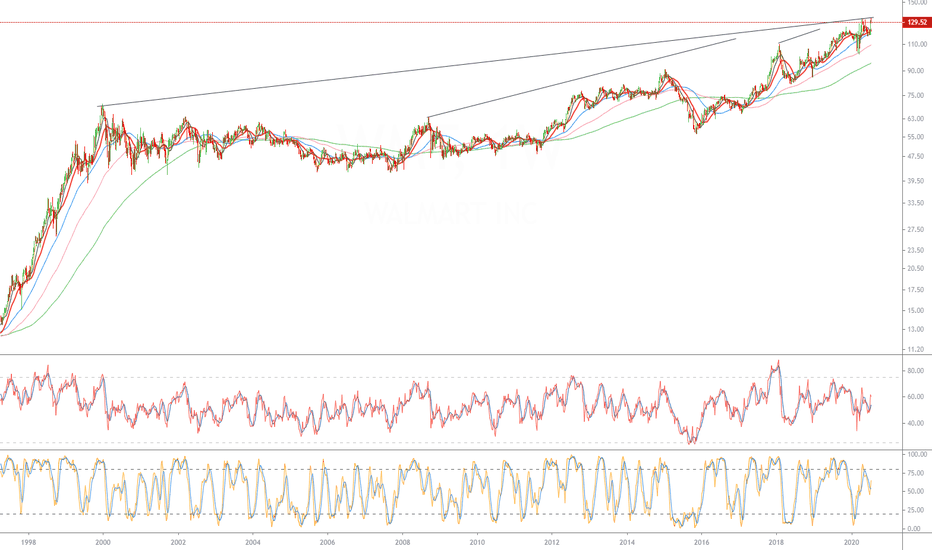Select the 2002 label on the time axis
The height and width of the screenshot is (550, 932).
pyautogui.click(x=178, y=542)
